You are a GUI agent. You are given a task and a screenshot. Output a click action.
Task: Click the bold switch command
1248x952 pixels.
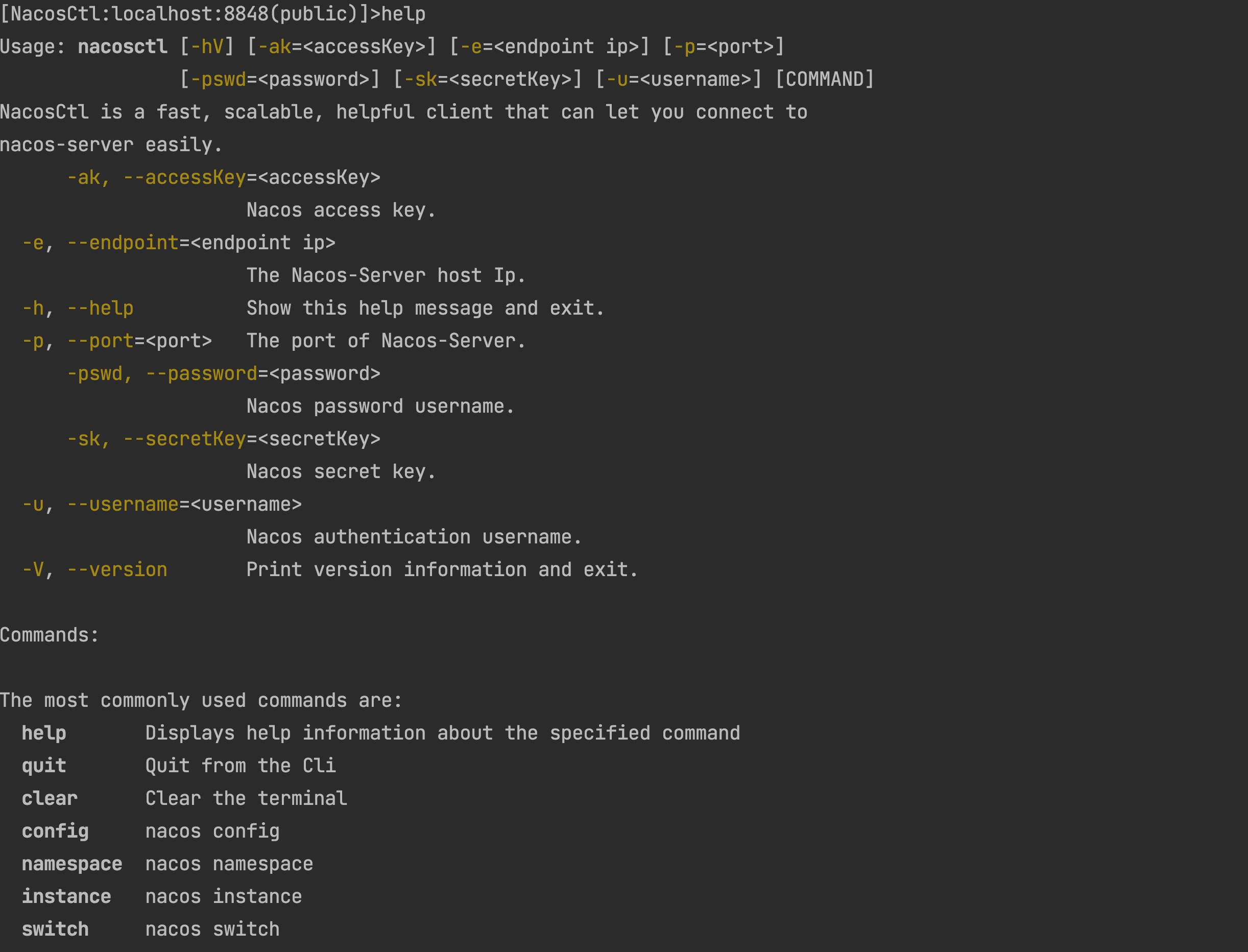click(x=56, y=930)
